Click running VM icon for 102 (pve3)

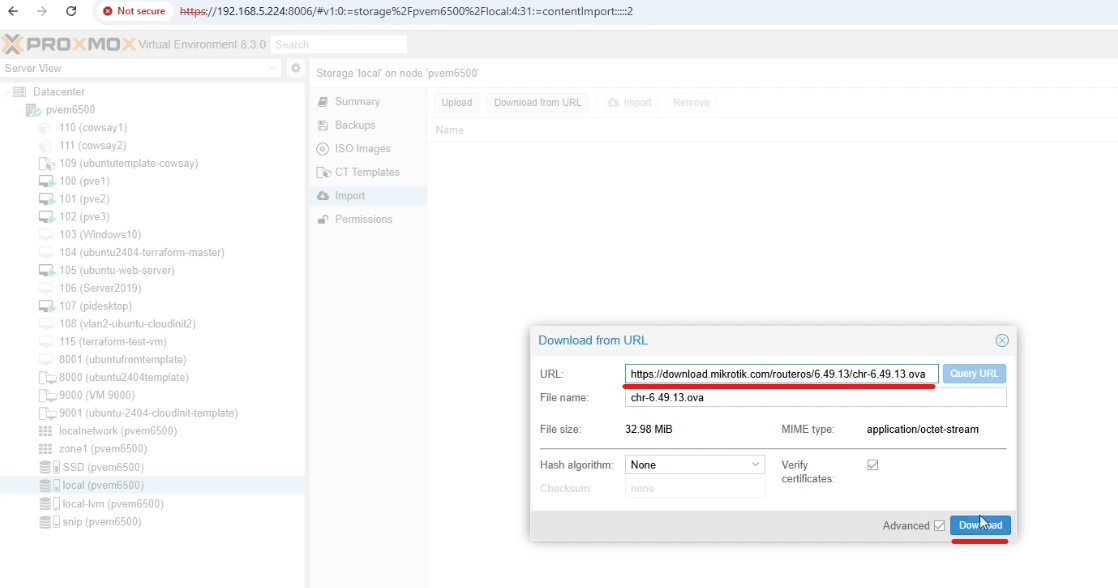click(x=46, y=217)
